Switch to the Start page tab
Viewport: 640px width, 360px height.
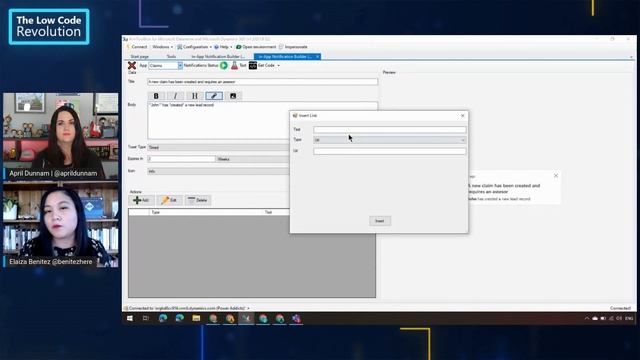140,57
